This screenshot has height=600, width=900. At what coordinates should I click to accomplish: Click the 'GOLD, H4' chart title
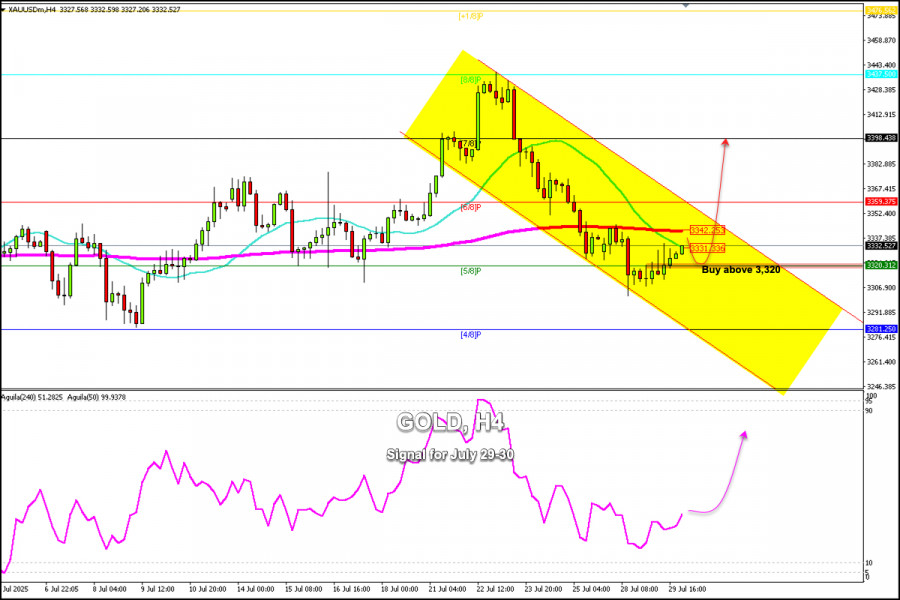(451, 423)
